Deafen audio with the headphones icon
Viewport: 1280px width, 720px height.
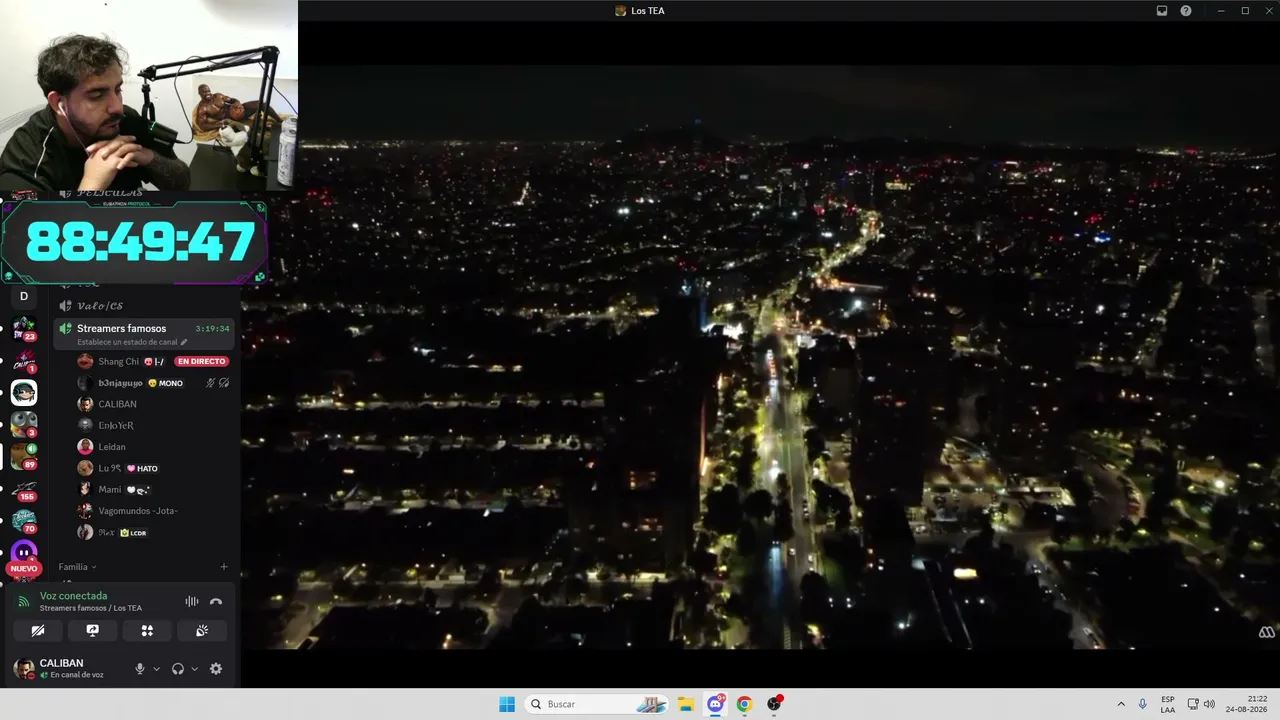point(178,668)
